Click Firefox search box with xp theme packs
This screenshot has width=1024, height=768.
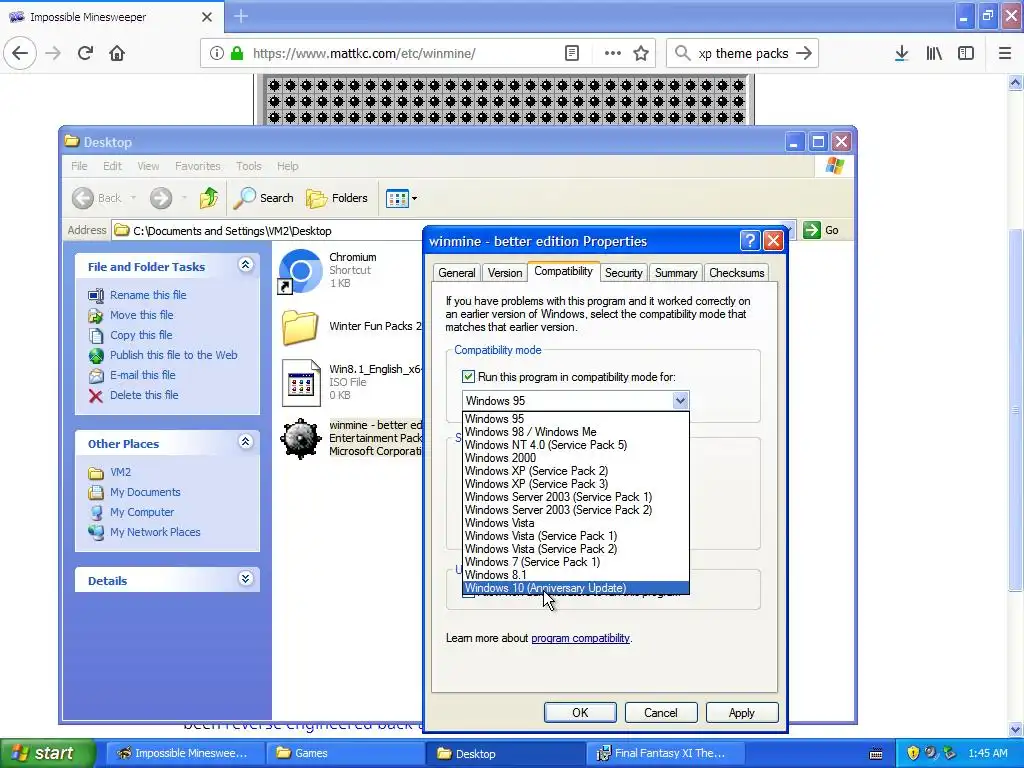click(743, 53)
